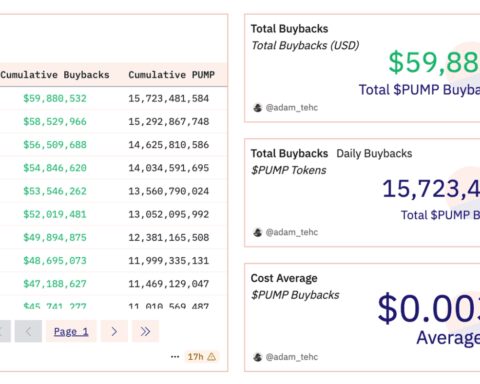Click the Page 1 link

point(71,331)
